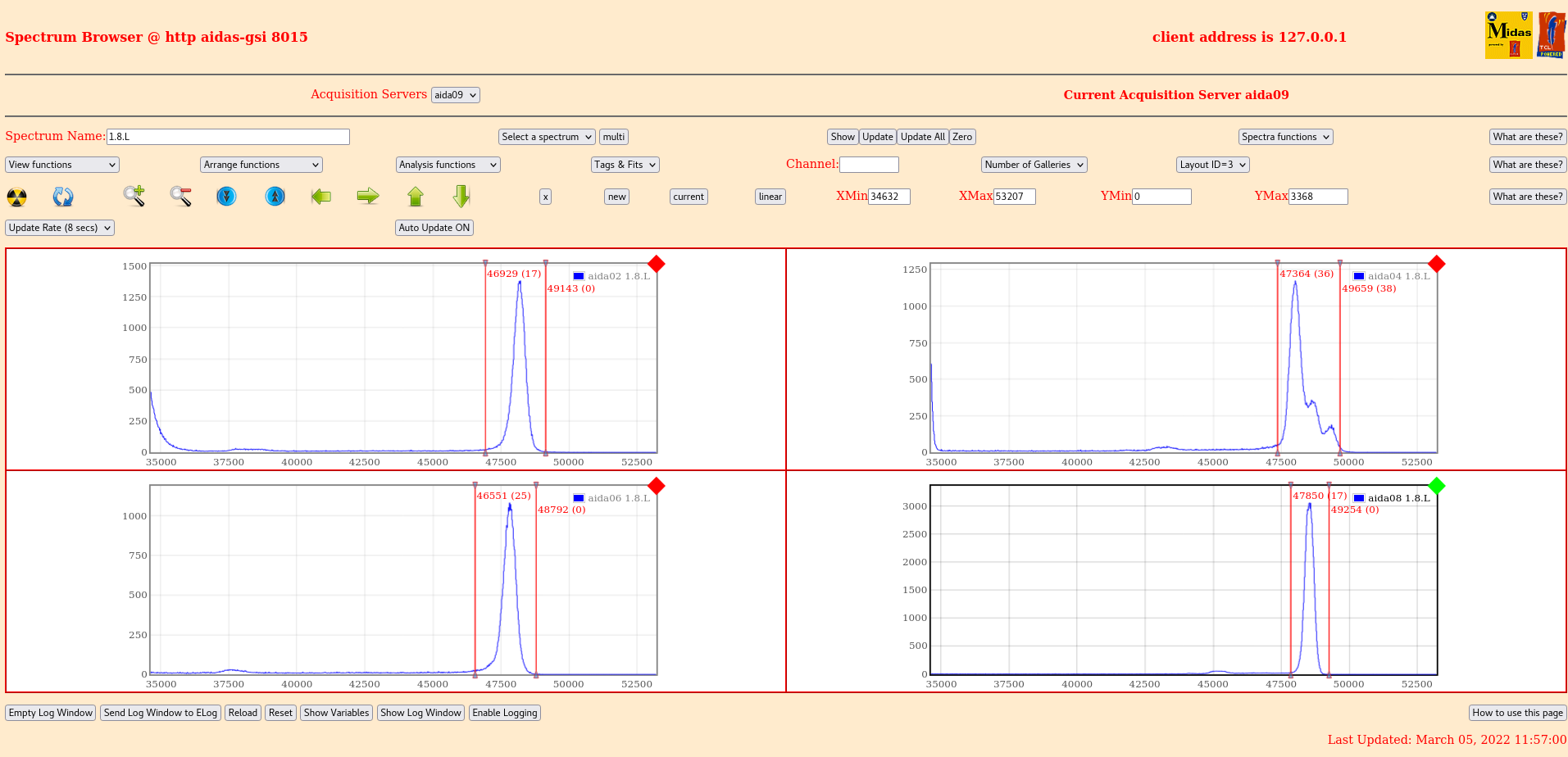1568x757 pixels.
Task: Click the 49254 (0) tag marker label
Action: tap(1355, 510)
